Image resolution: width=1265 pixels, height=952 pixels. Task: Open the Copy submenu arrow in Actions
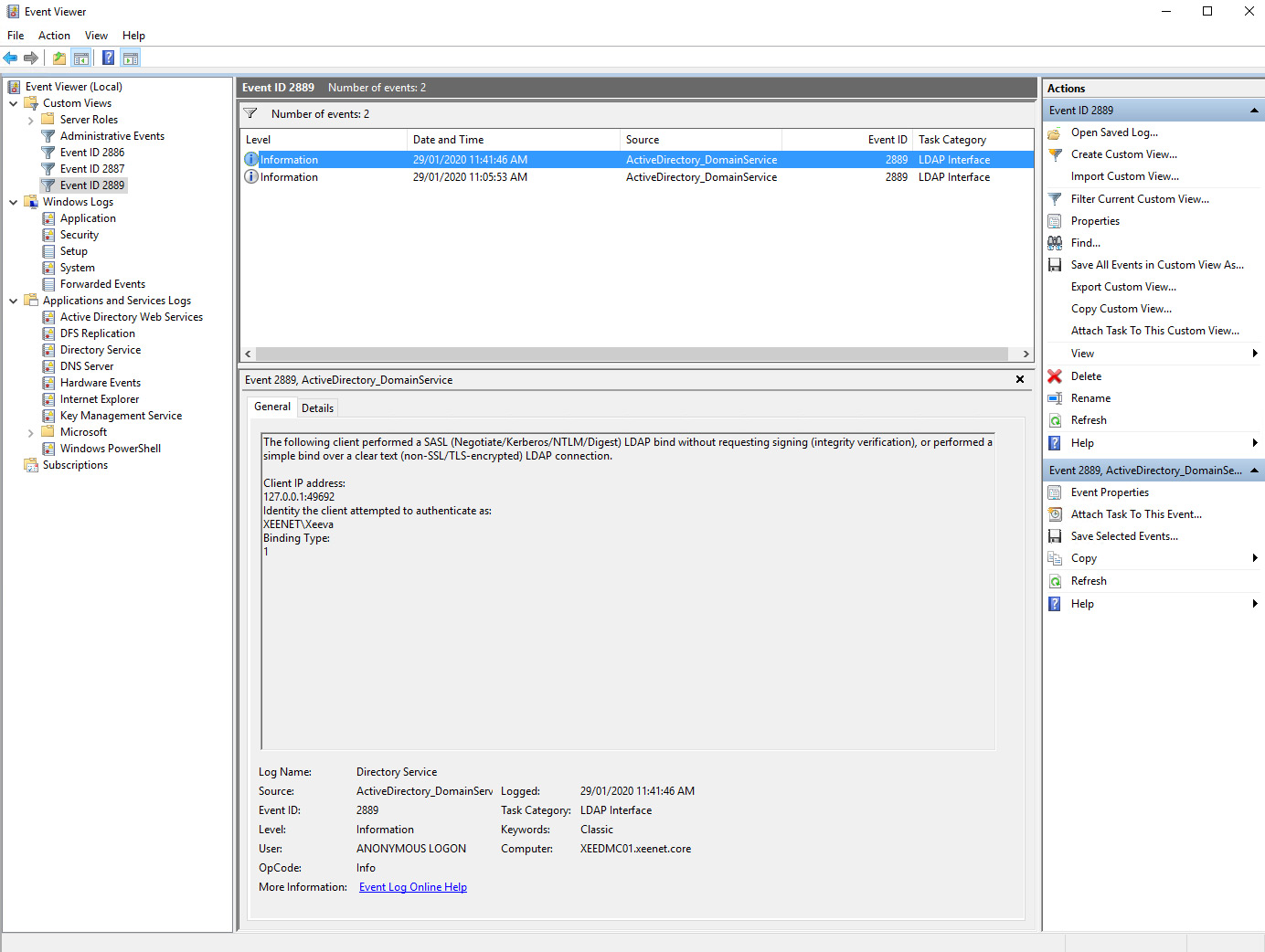(x=1255, y=558)
